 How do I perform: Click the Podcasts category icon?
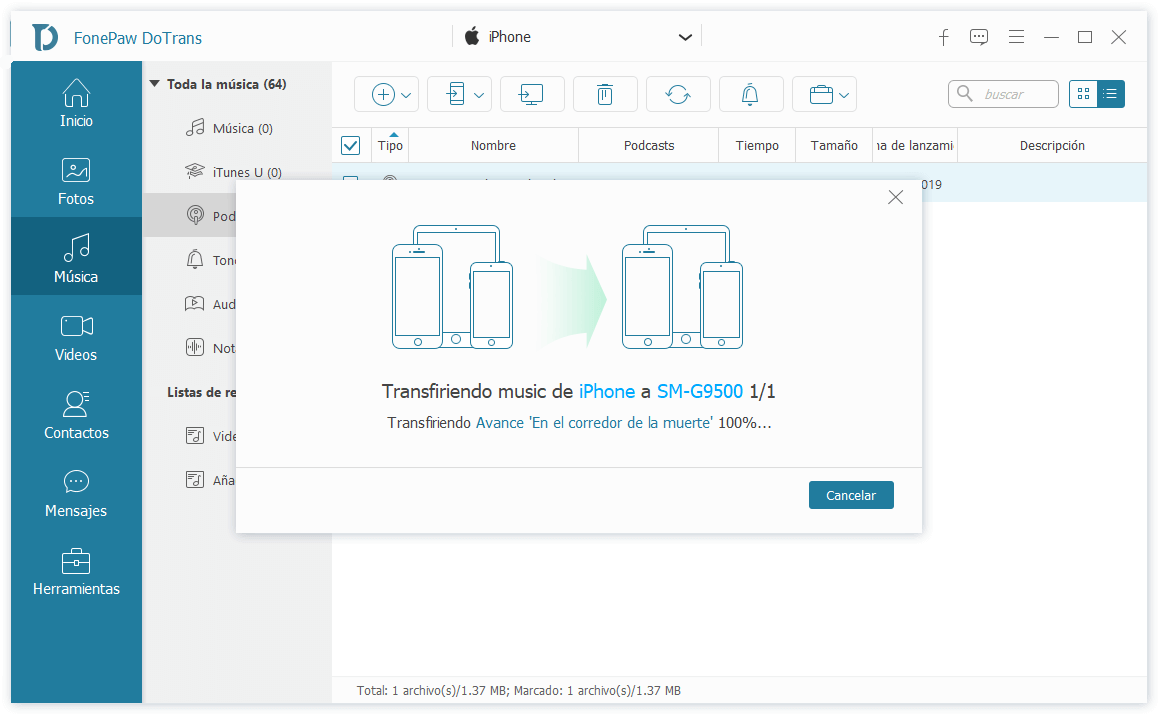point(195,215)
